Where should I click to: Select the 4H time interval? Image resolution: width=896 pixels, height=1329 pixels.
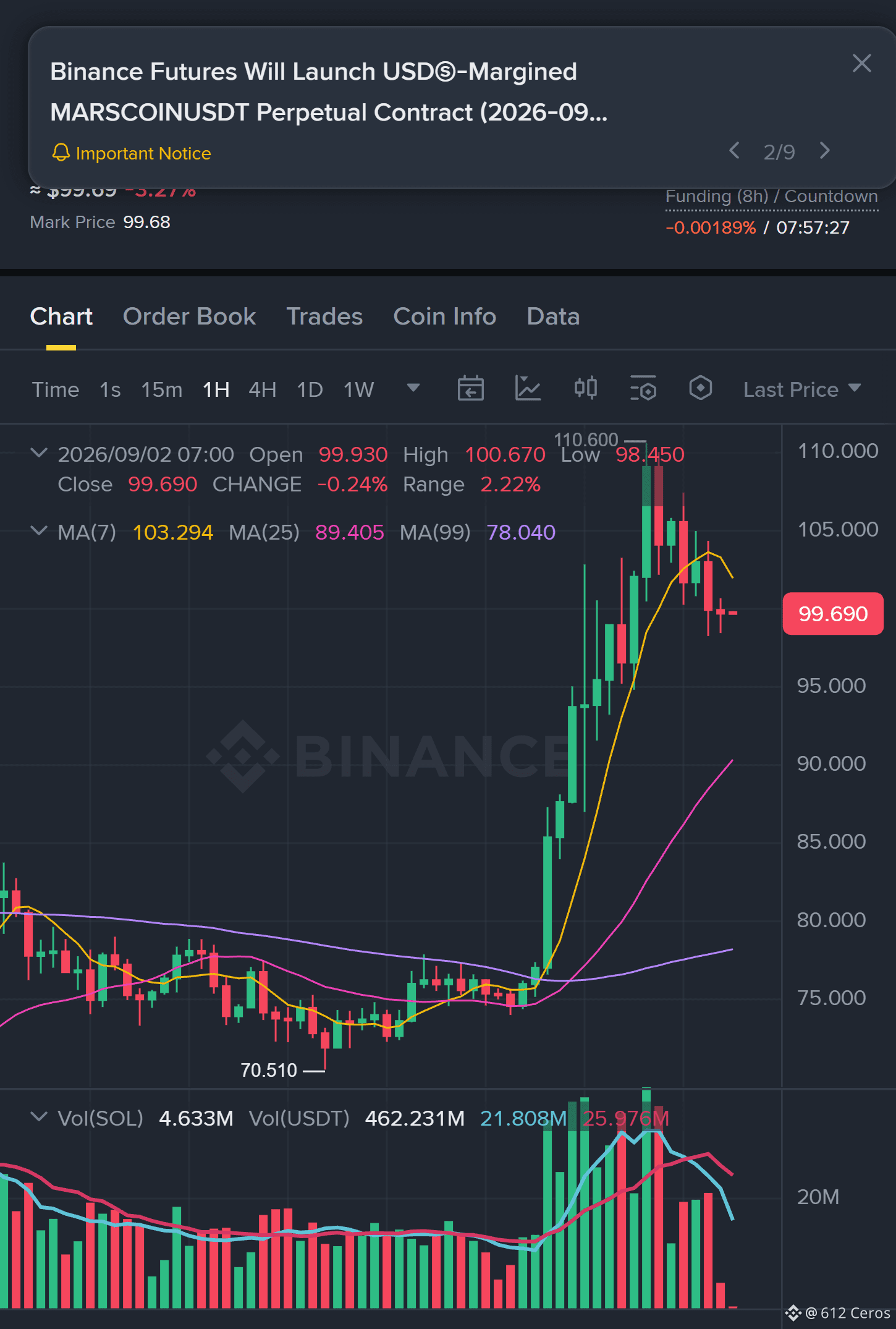pos(262,389)
